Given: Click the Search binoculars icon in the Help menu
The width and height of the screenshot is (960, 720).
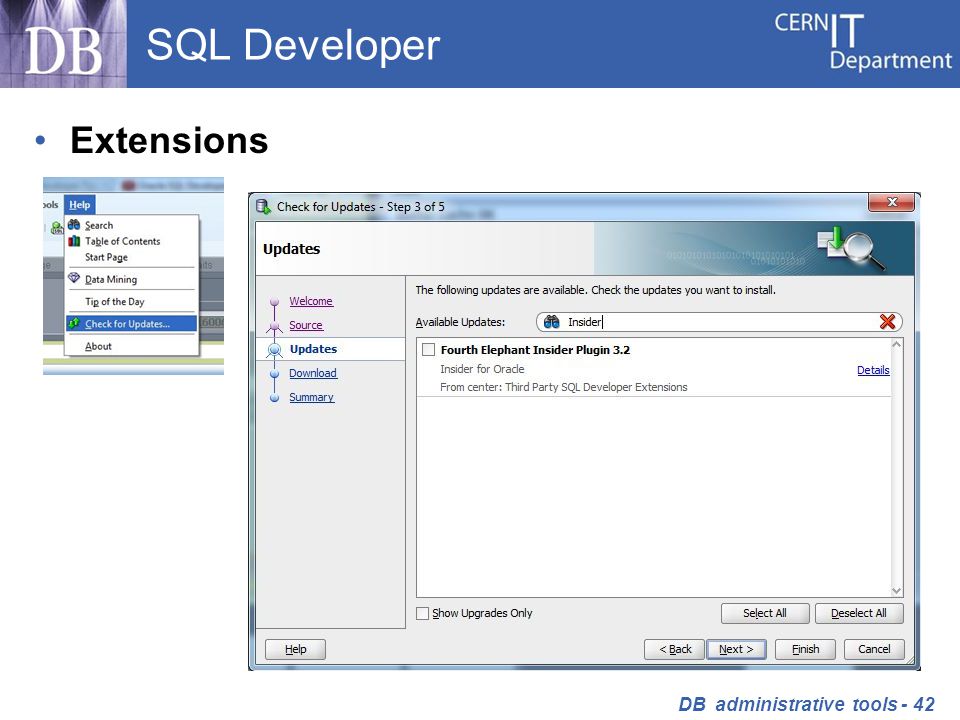Looking at the screenshot, I should (74, 225).
